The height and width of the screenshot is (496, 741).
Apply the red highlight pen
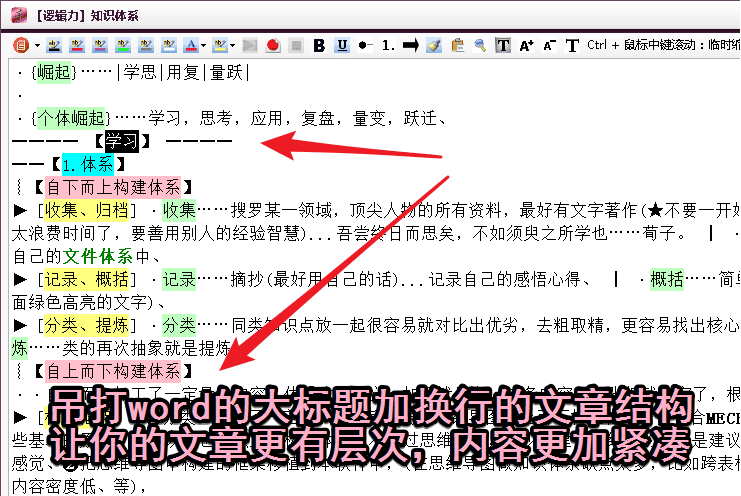point(77,45)
